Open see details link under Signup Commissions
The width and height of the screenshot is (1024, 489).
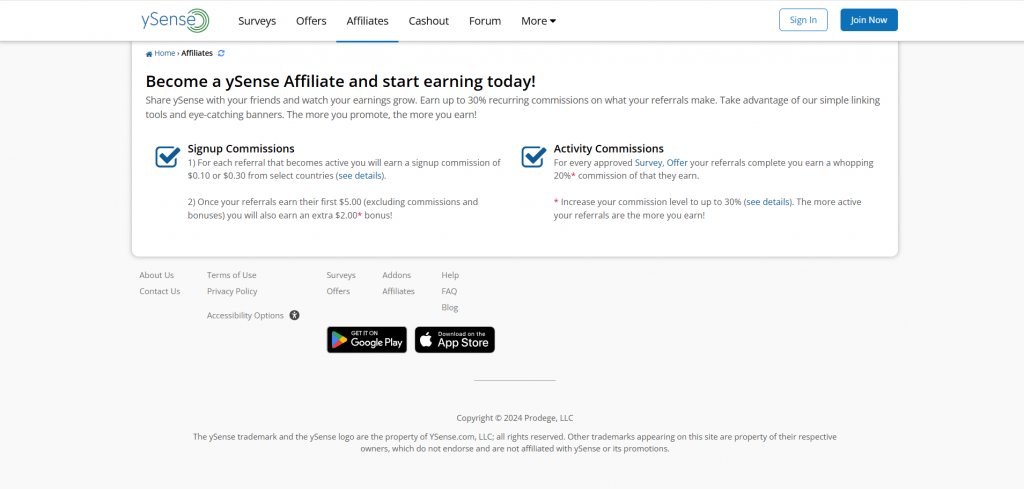[x=360, y=176]
